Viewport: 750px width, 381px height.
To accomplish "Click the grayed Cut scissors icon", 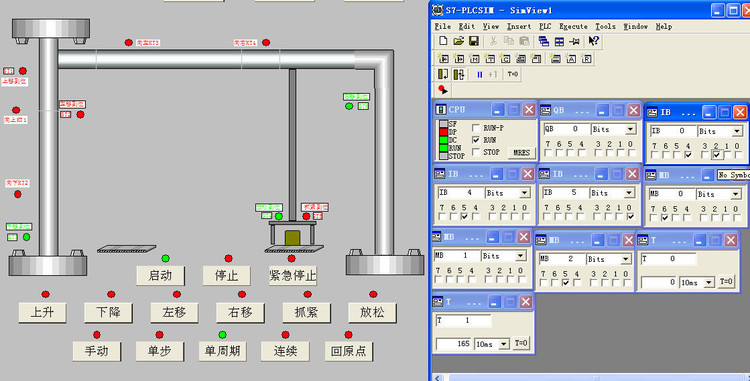I will pos(493,41).
